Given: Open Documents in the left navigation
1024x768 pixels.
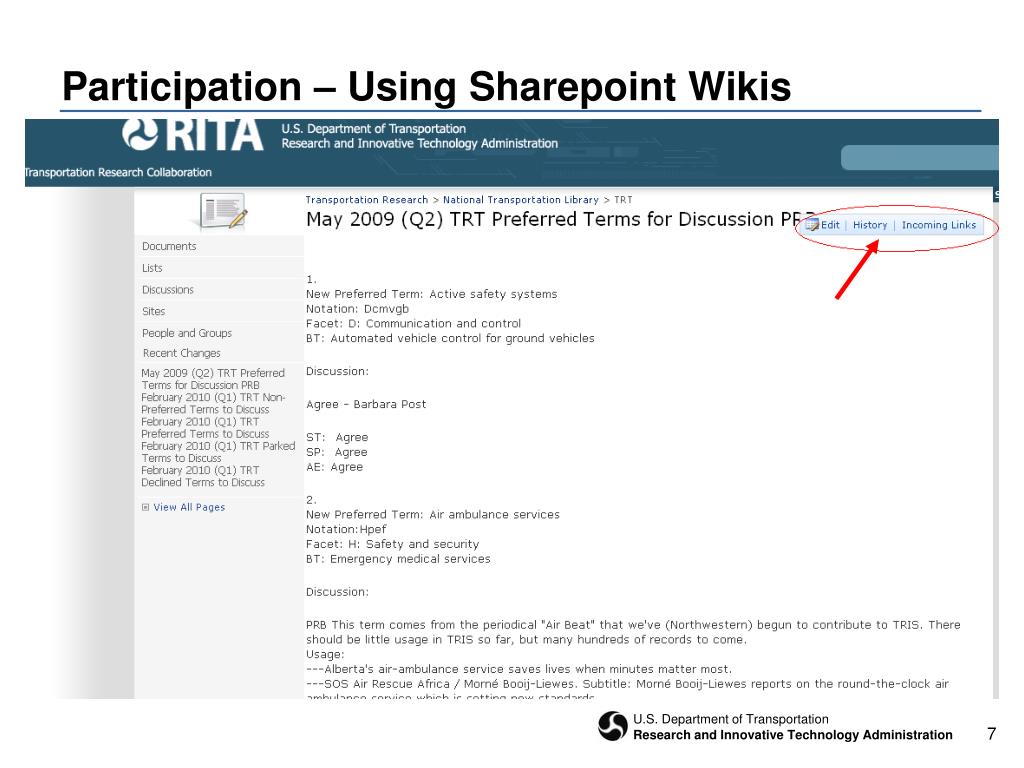Looking at the screenshot, I should (x=169, y=246).
